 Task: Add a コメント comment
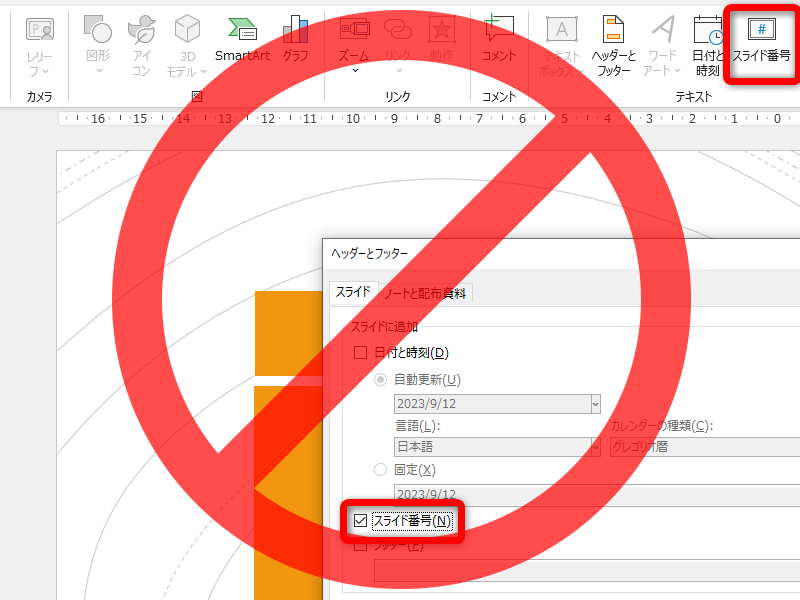[x=499, y=40]
